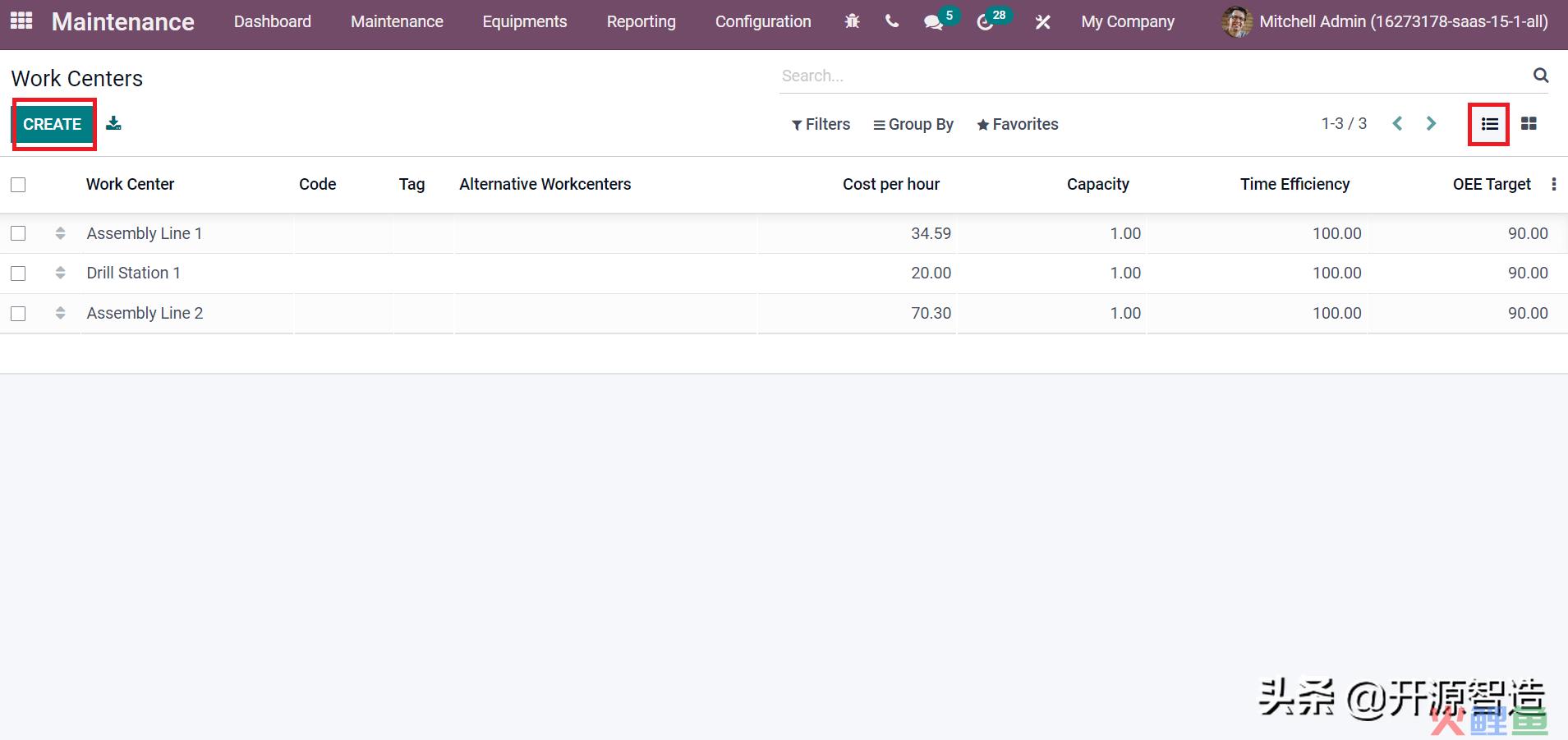Image resolution: width=1568 pixels, height=740 pixels.
Task: Click the Mitchell Admin avatar picture
Action: pos(1237,22)
